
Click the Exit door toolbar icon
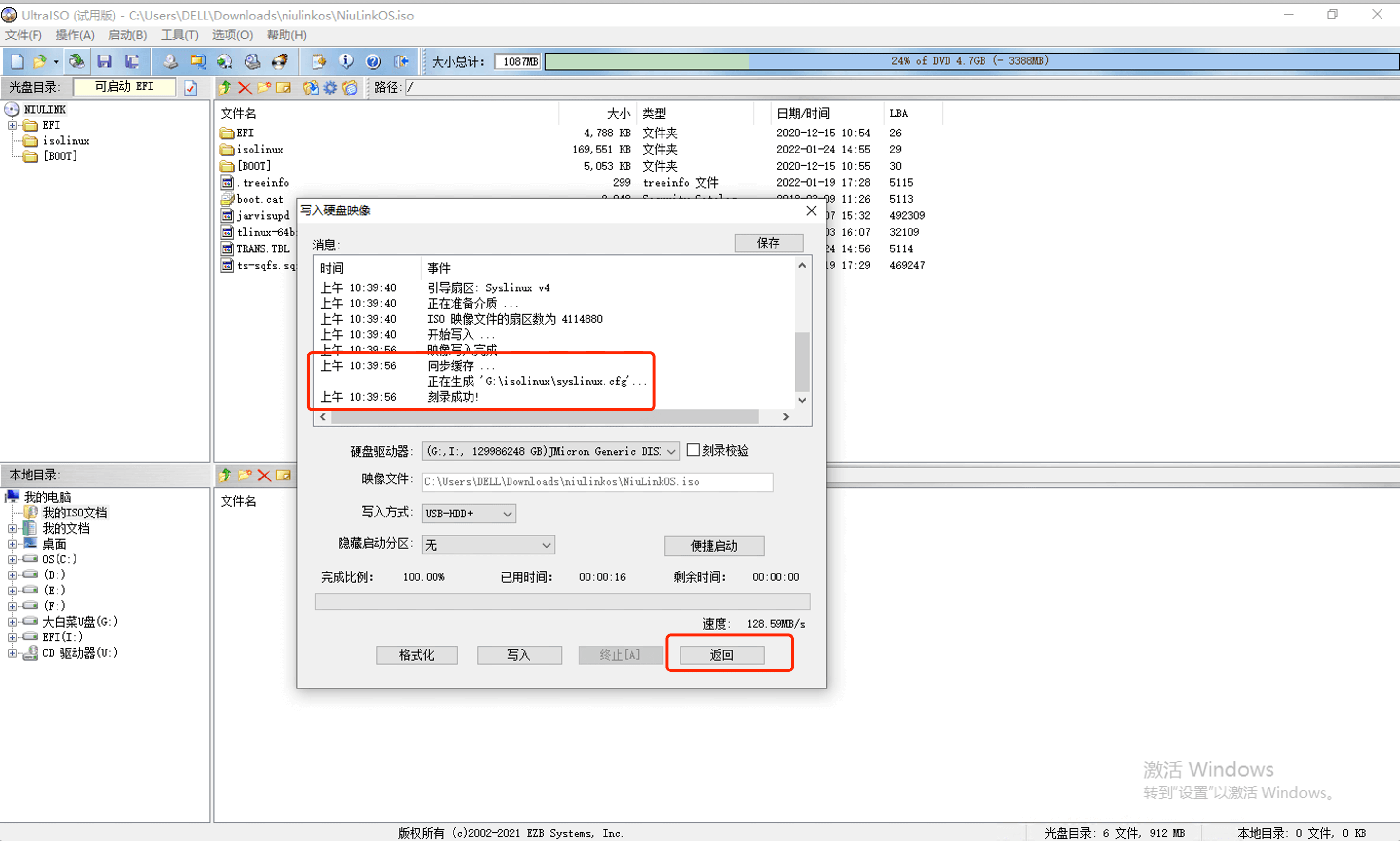401,61
